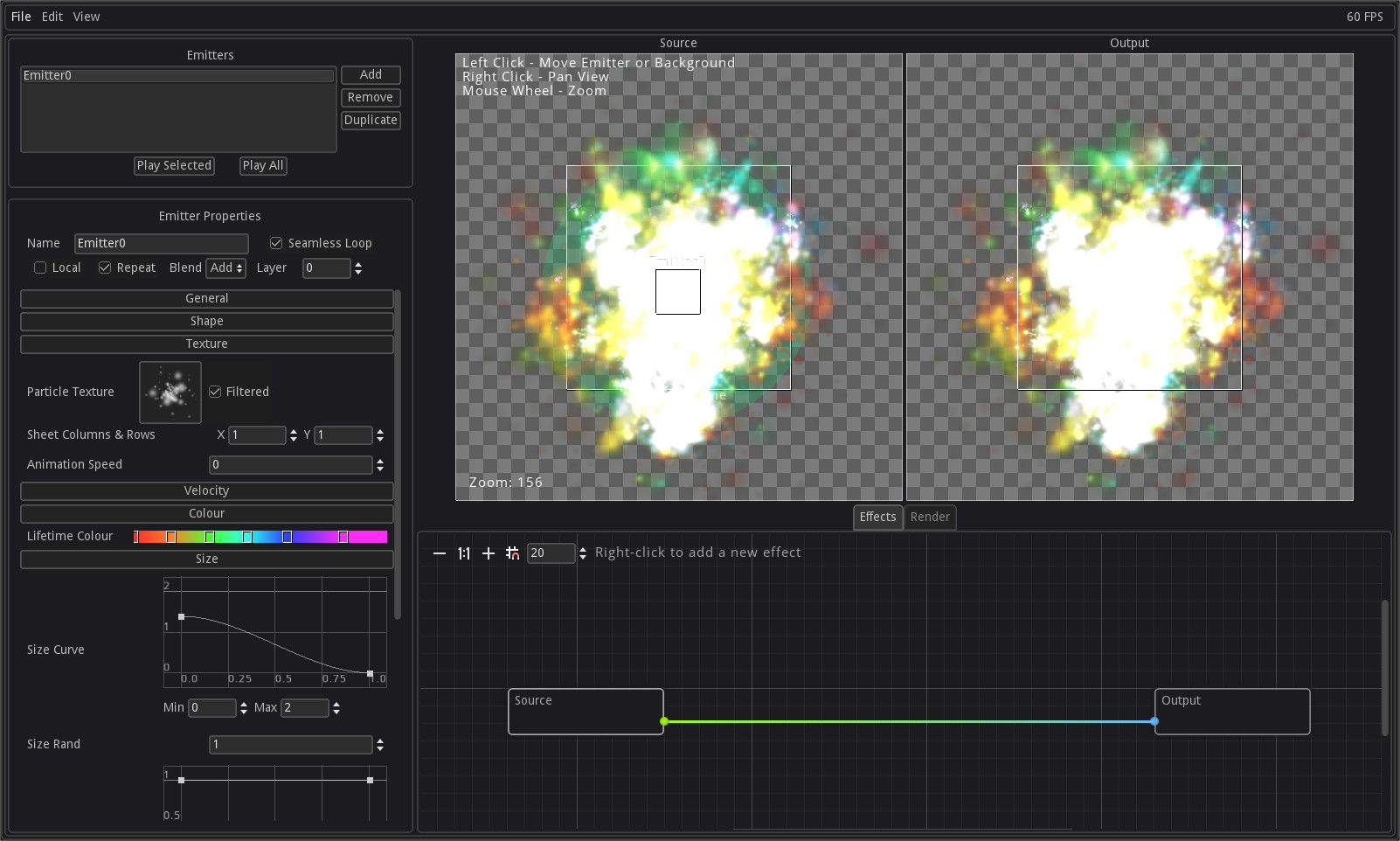Disable the Seamless Loop checkbox
This screenshot has width=1400, height=841.
coord(276,243)
